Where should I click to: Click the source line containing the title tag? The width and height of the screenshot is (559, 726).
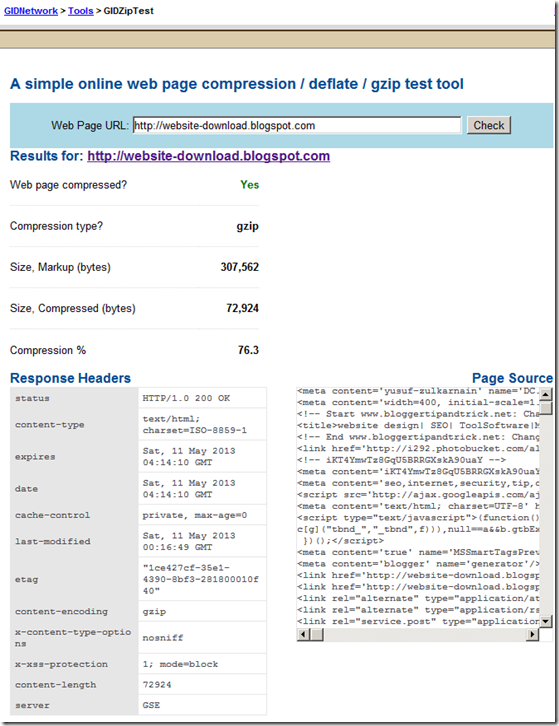(x=418, y=426)
